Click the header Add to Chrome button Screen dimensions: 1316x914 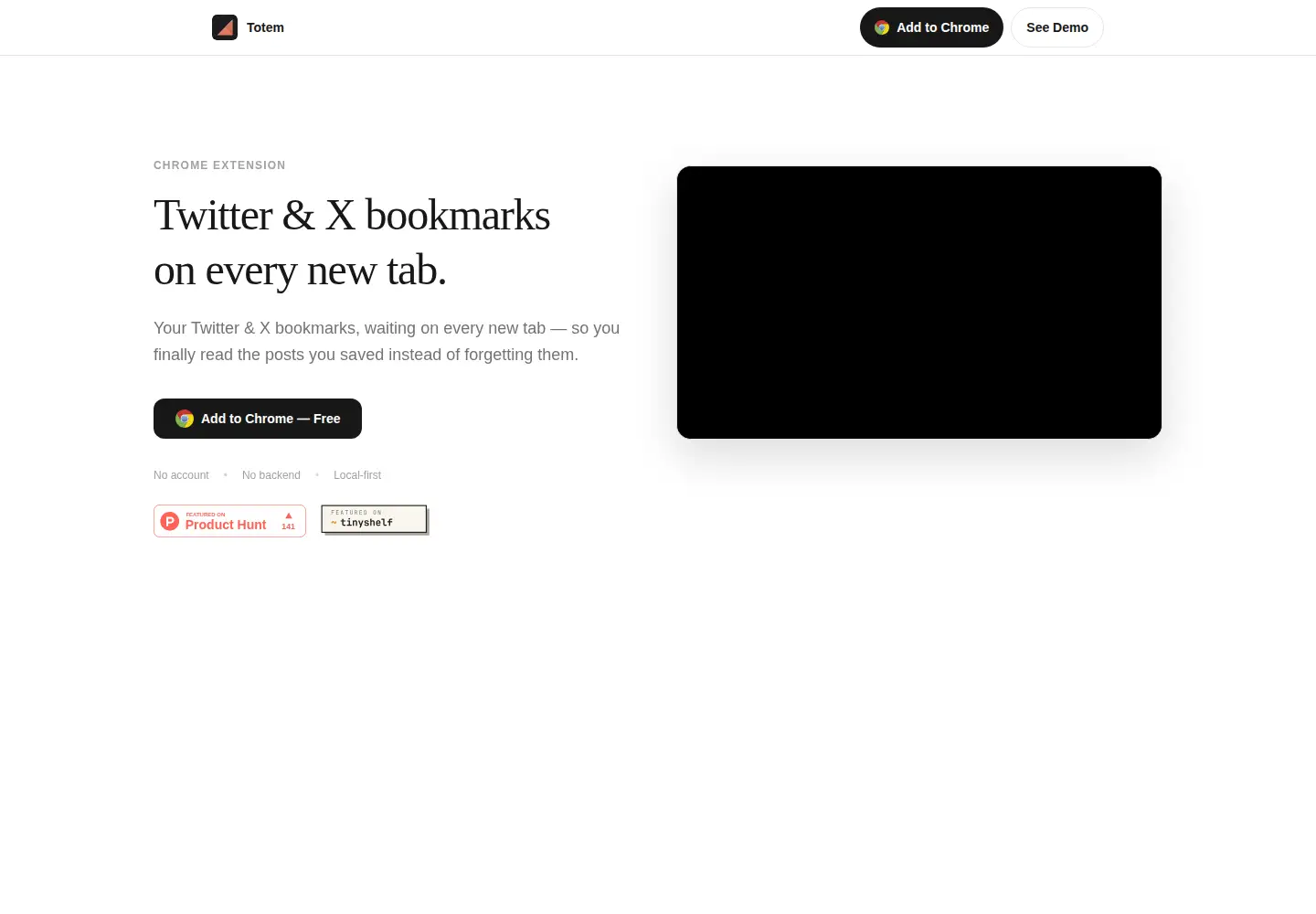931,27
